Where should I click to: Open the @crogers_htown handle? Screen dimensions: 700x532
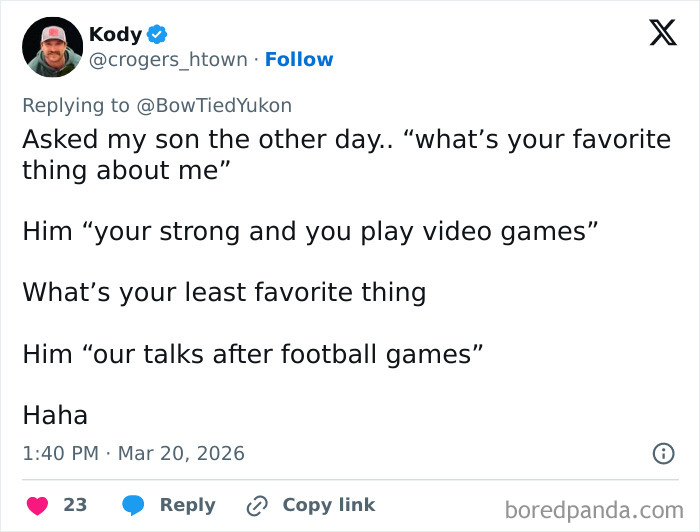coord(168,60)
